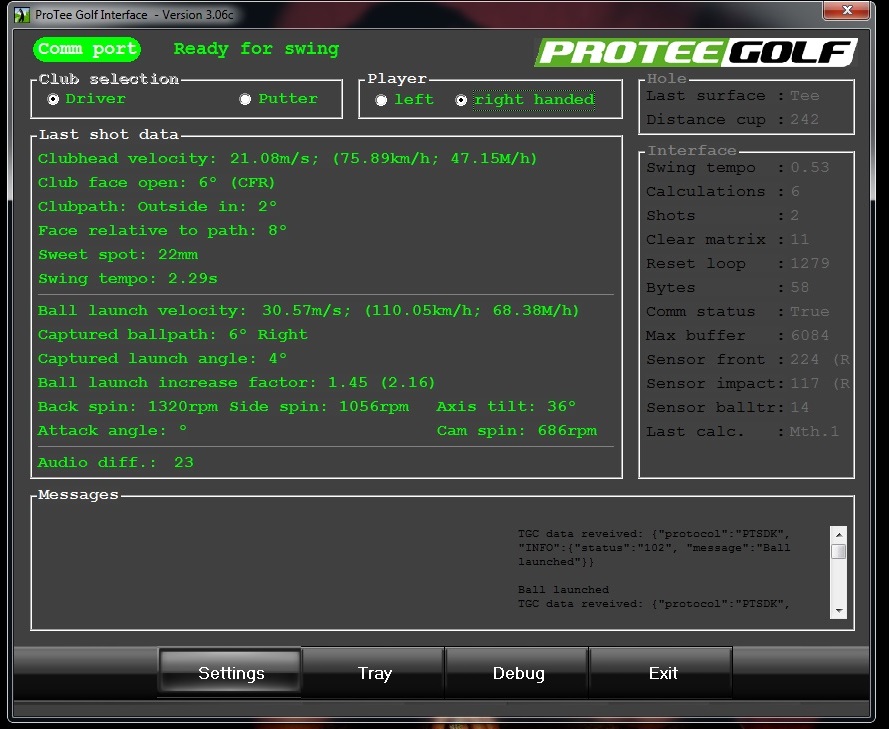Screen dimensions: 889x729
Task: Click 'Captured launch angle: 4°' line
Action: [x=163, y=358]
